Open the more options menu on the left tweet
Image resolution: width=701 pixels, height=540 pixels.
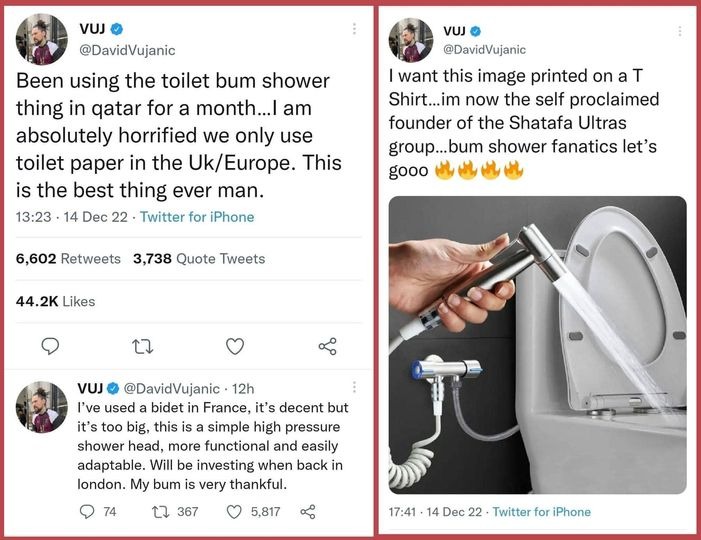click(x=352, y=29)
